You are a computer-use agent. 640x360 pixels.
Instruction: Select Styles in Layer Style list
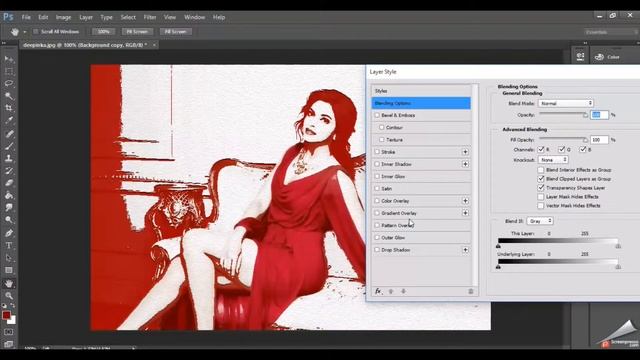(x=421, y=91)
